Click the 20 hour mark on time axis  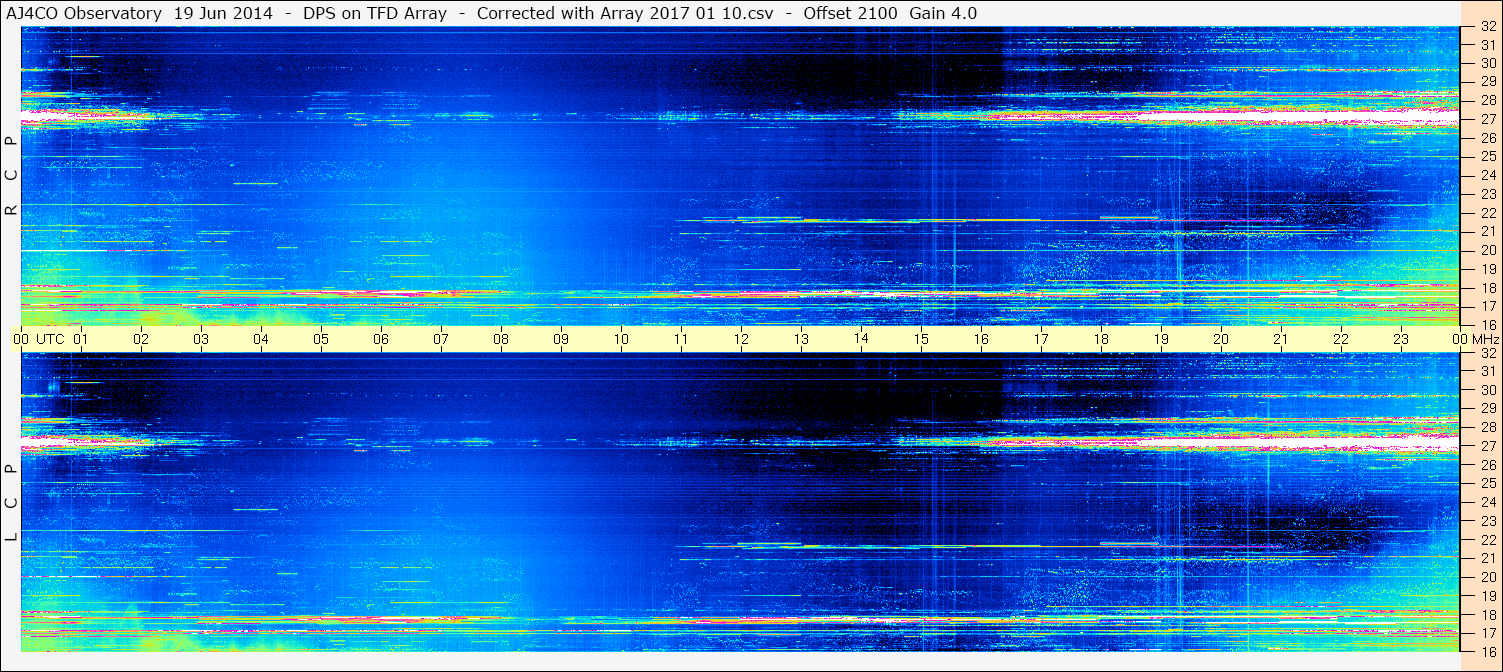pos(1221,339)
